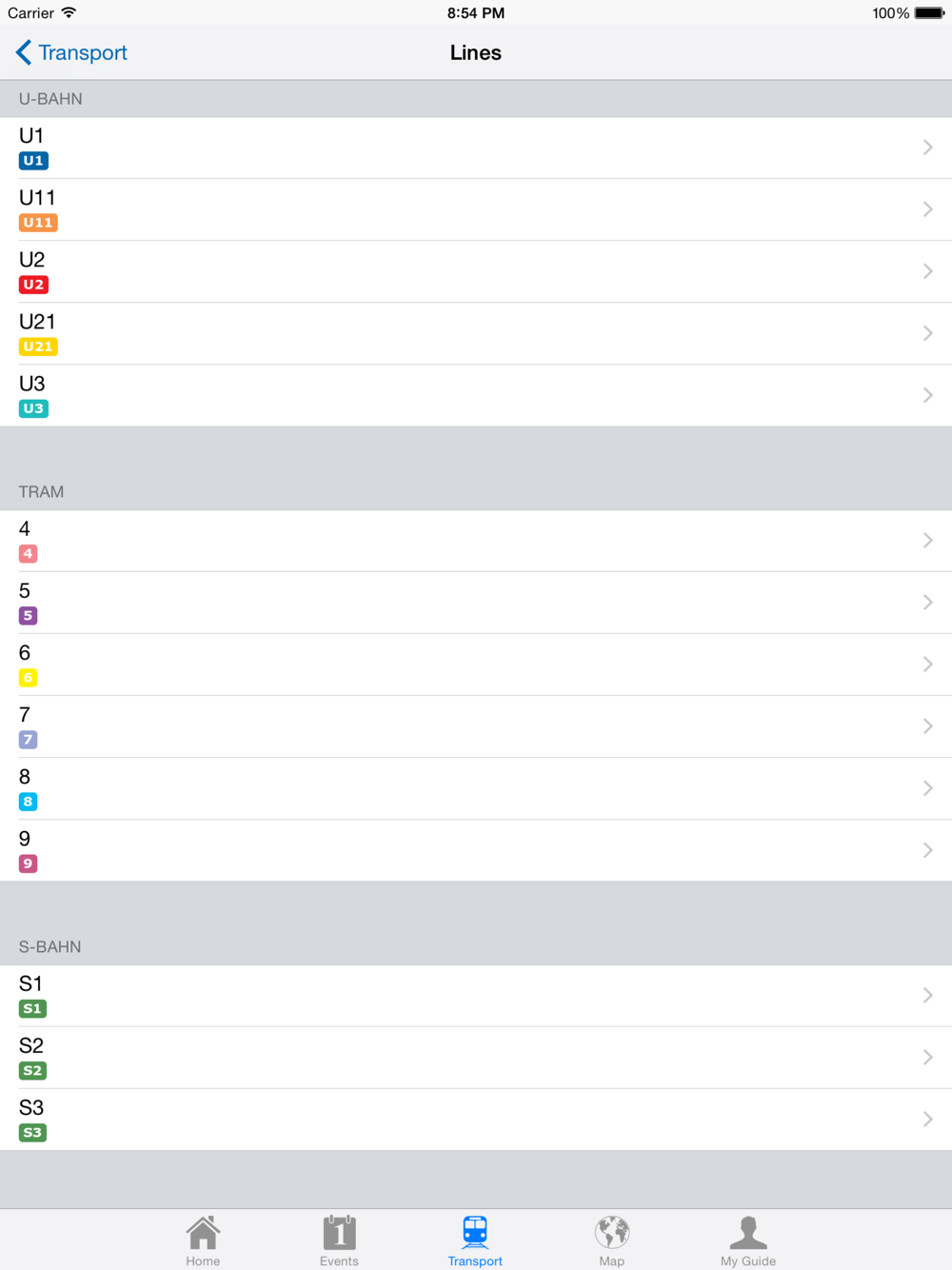
Task: Select S2 S-Bahn line
Action: 476,1058
